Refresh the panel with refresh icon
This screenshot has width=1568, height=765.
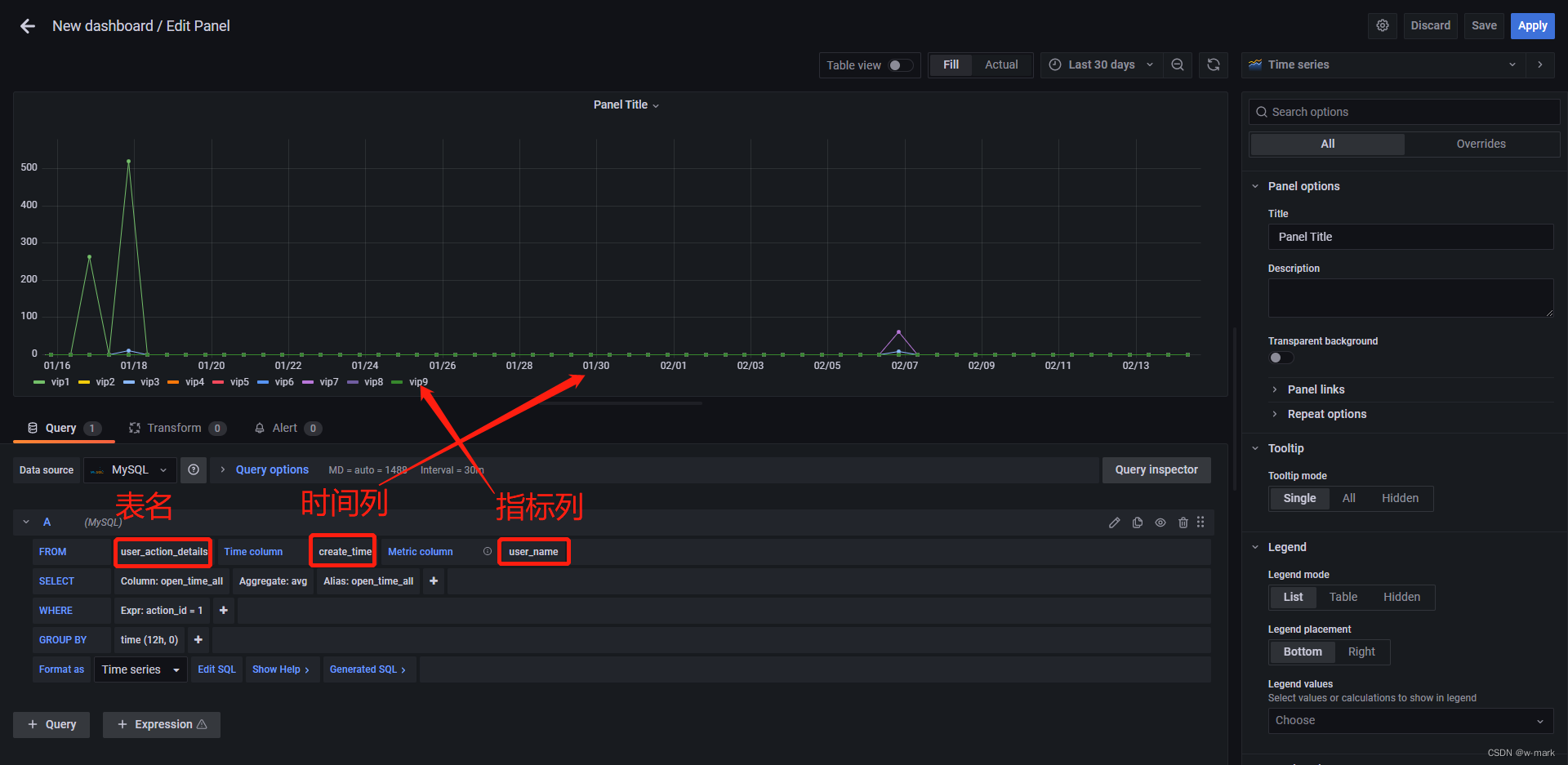click(1214, 64)
